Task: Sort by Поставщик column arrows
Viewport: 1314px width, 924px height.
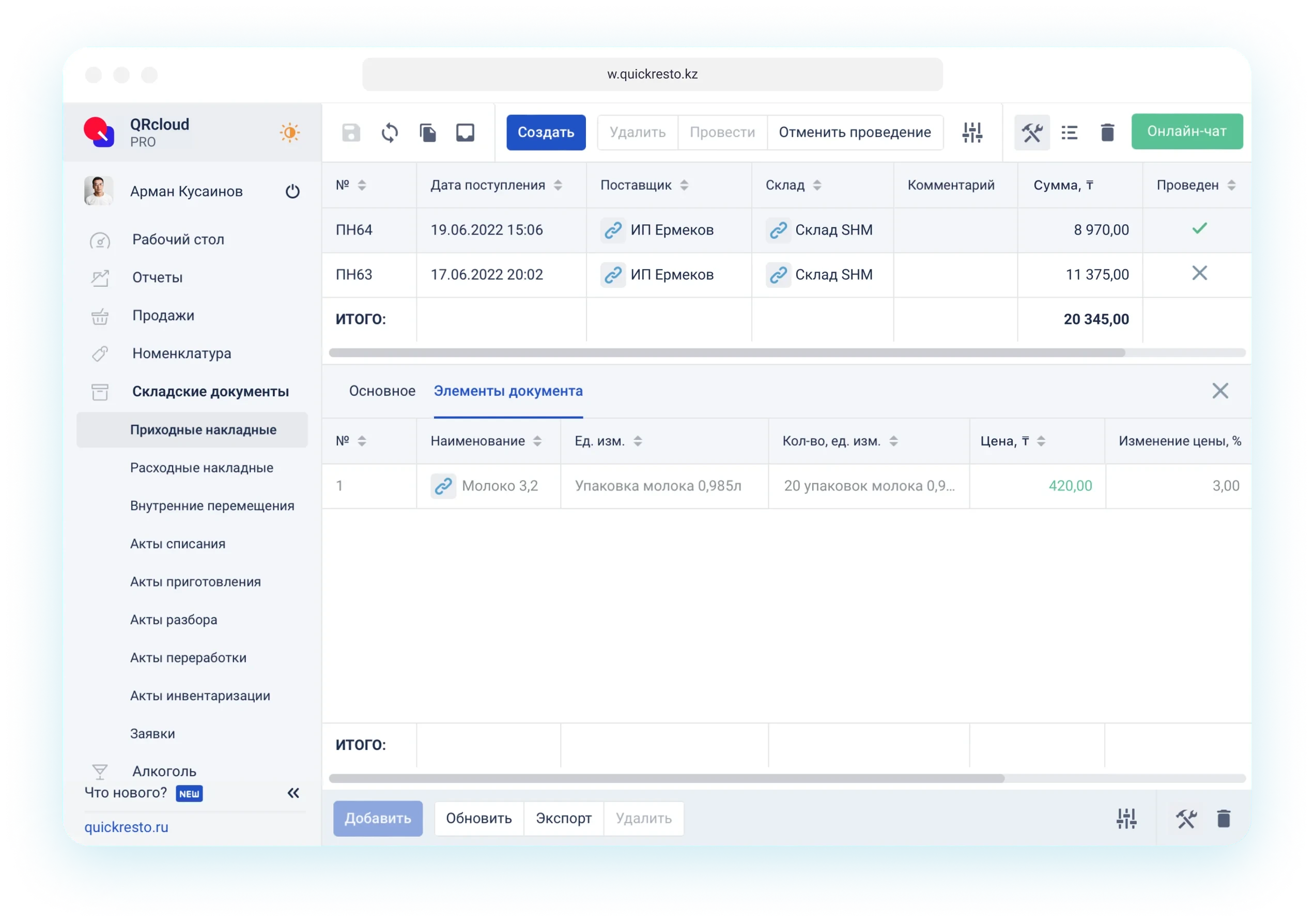Action: [x=684, y=185]
